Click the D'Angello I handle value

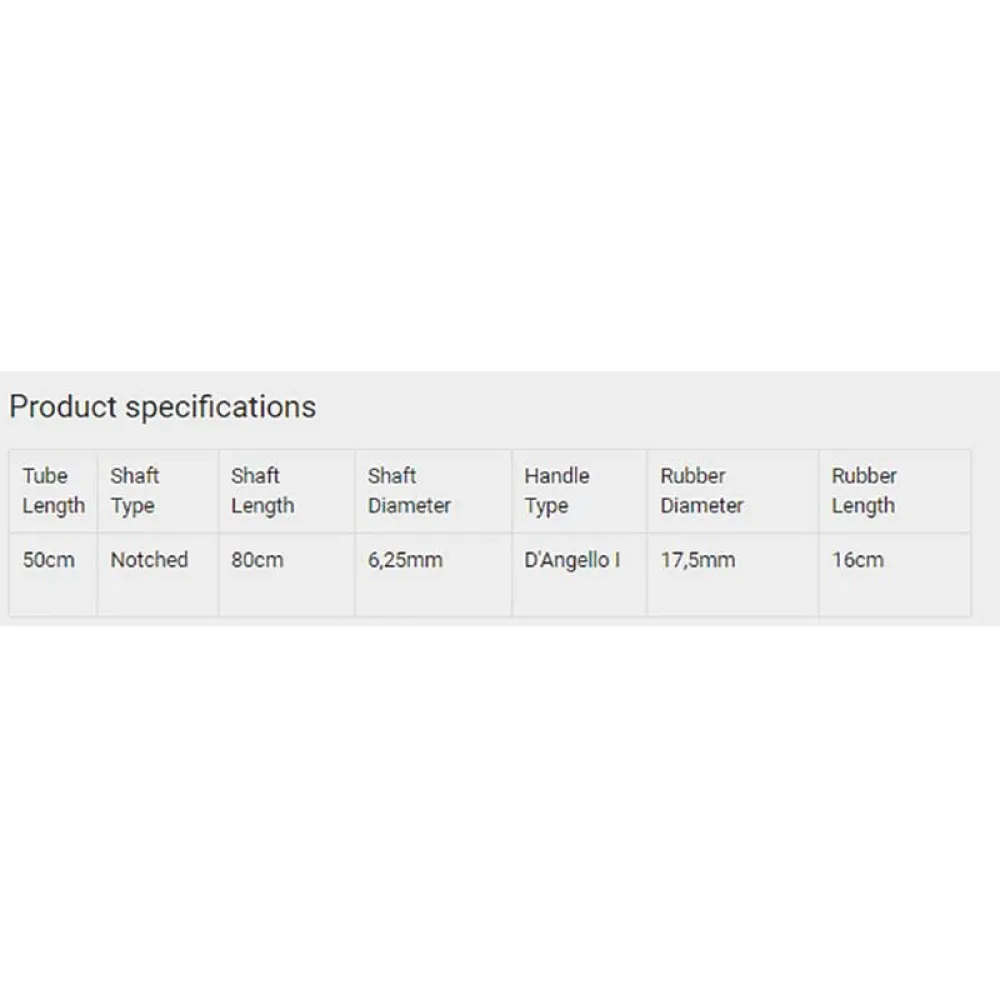coord(572,560)
